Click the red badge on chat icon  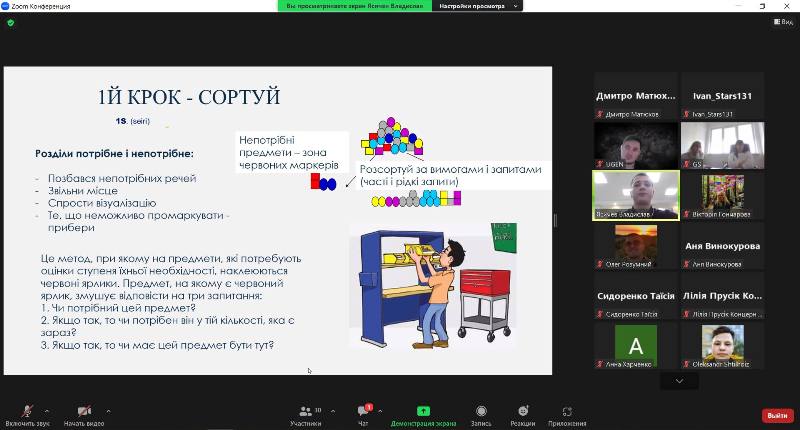(369, 407)
